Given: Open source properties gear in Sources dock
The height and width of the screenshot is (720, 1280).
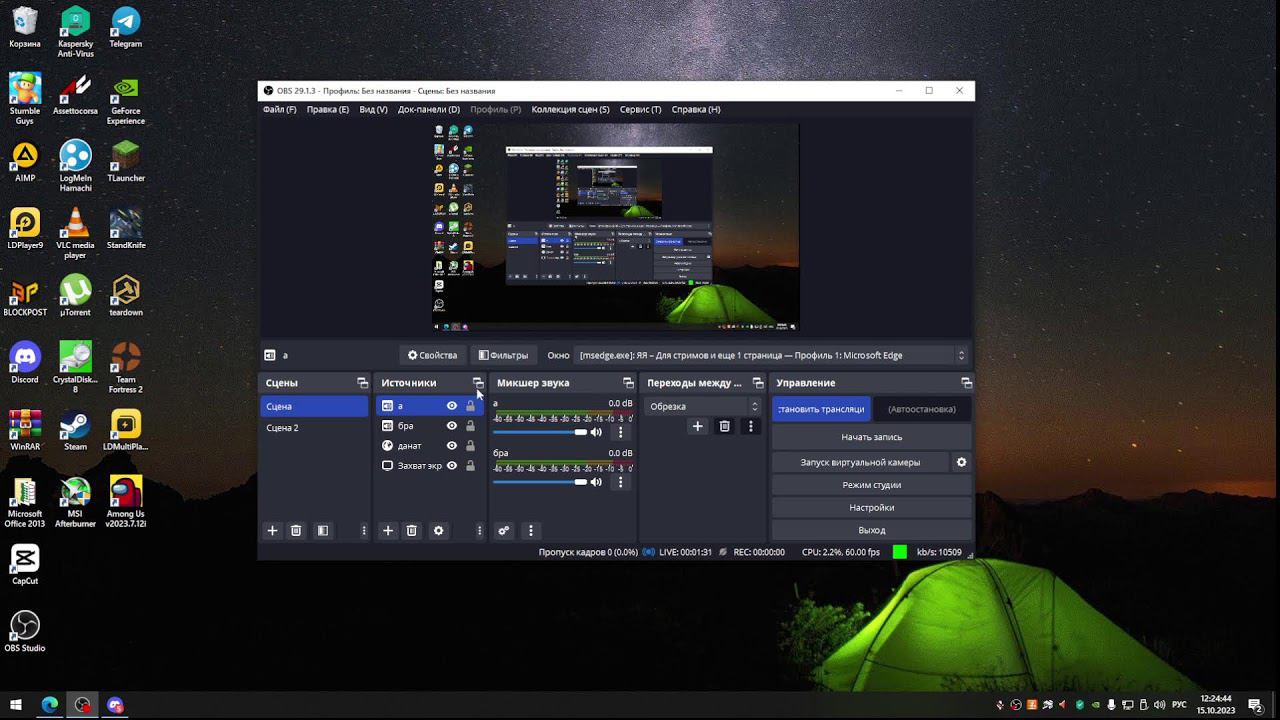Looking at the screenshot, I should 438,531.
